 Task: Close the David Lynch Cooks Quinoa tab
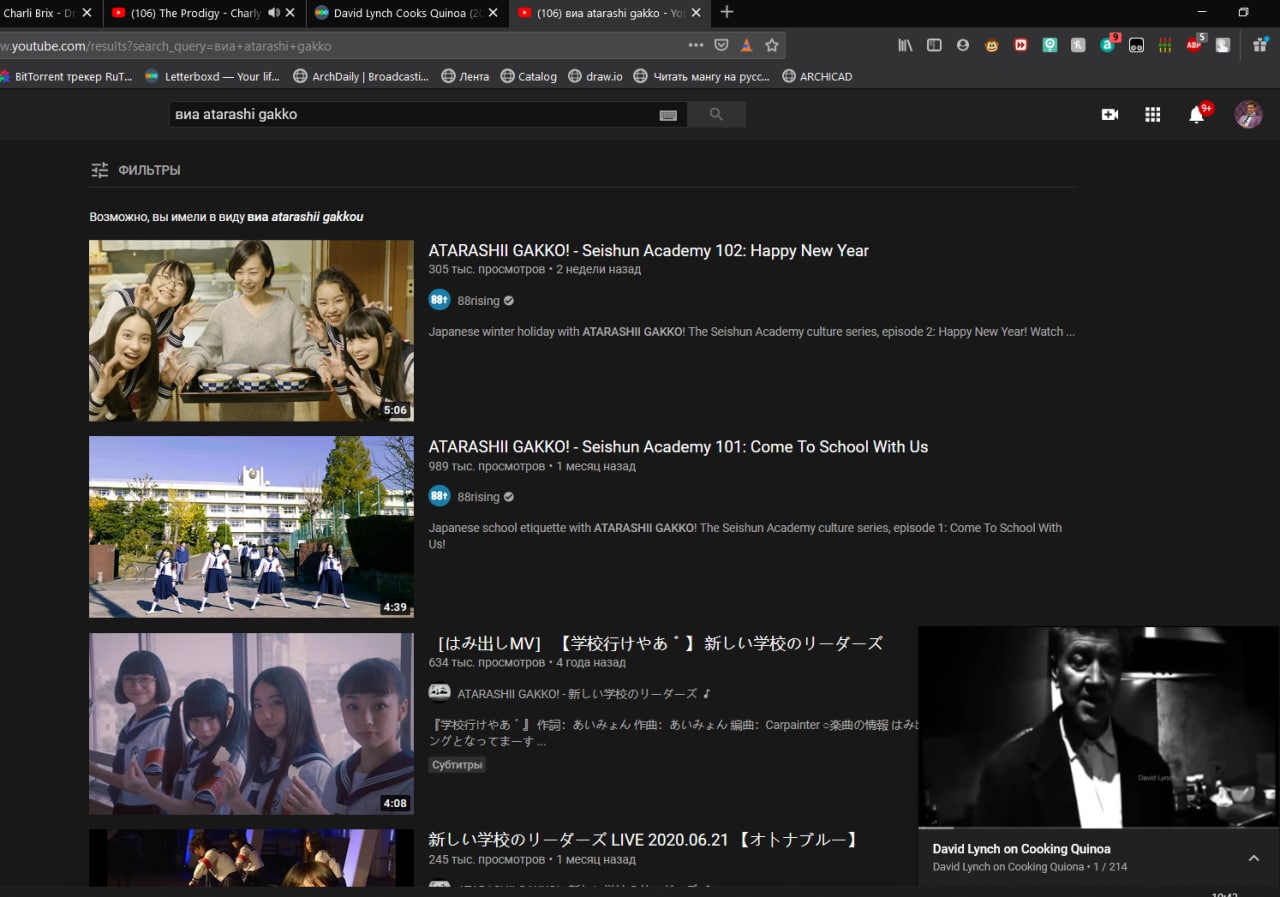[x=493, y=13]
